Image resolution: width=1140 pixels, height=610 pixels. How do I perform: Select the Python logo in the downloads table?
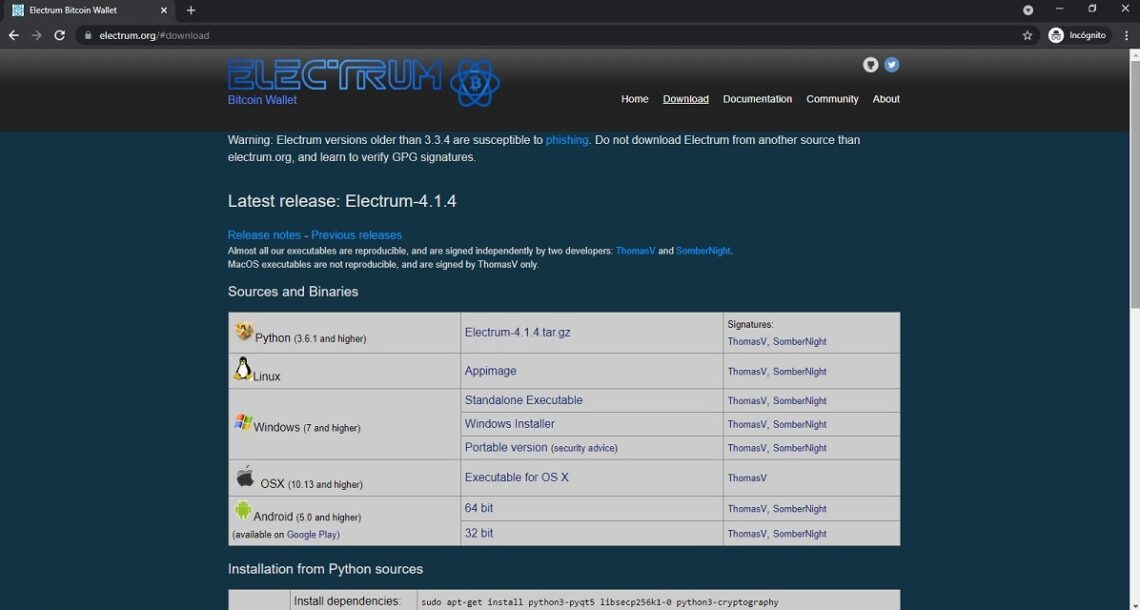pyautogui.click(x=243, y=330)
